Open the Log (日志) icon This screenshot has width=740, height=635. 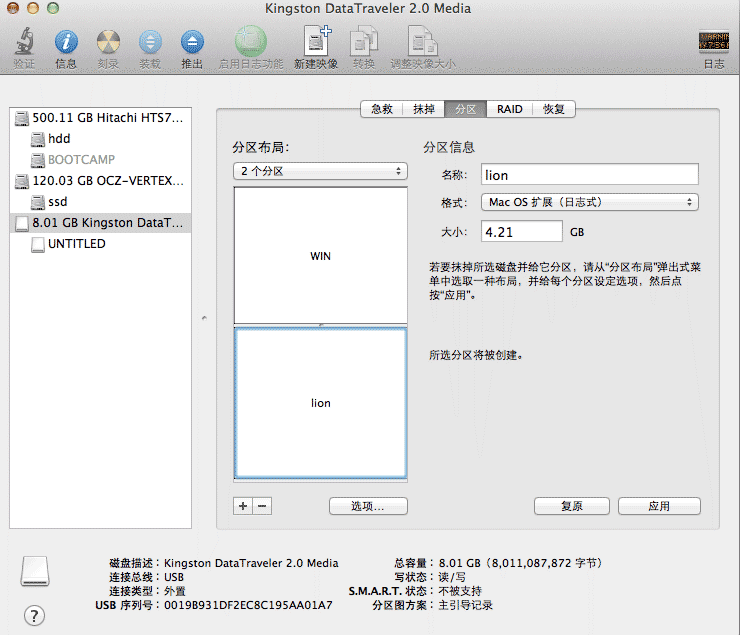(x=714, y=41)
